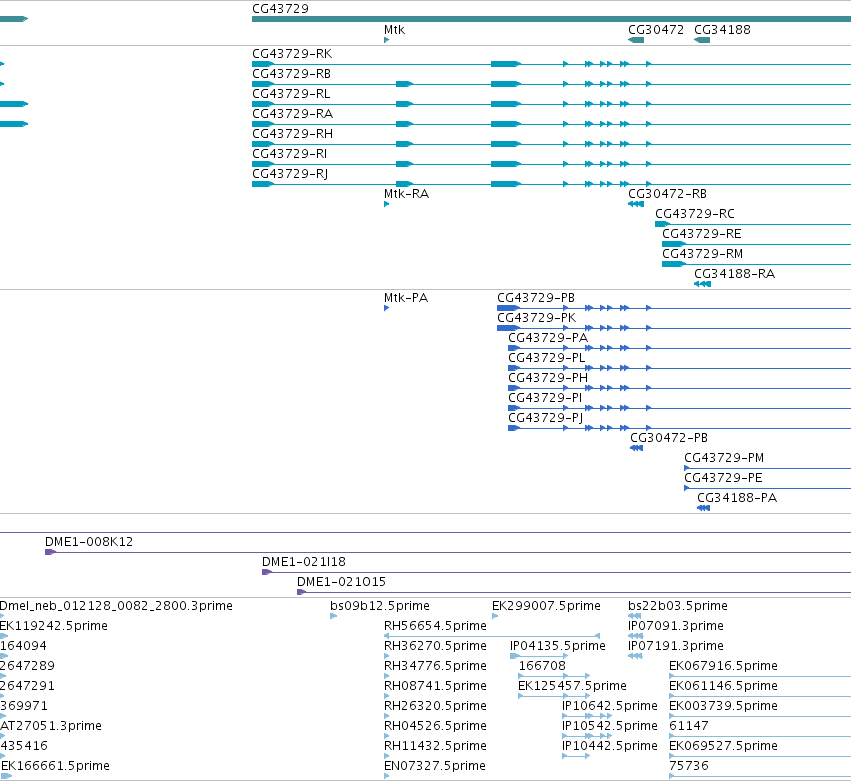Click EST EK166661.5prime

[55, 767]
